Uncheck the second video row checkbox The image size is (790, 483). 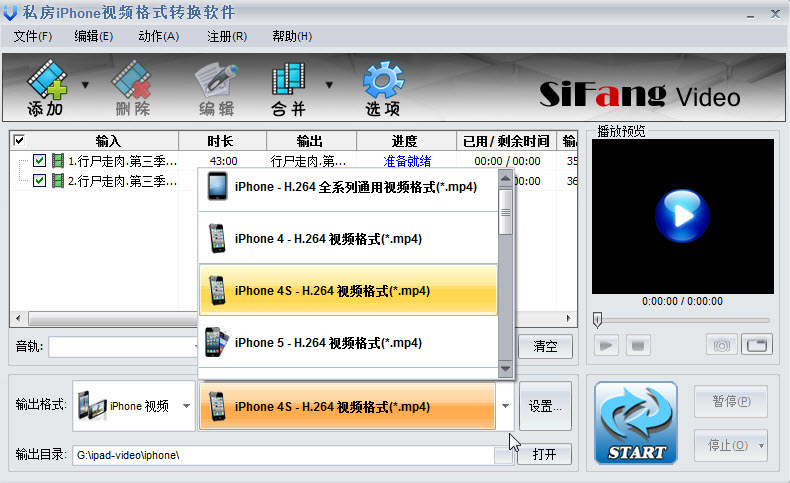point(39,180)
